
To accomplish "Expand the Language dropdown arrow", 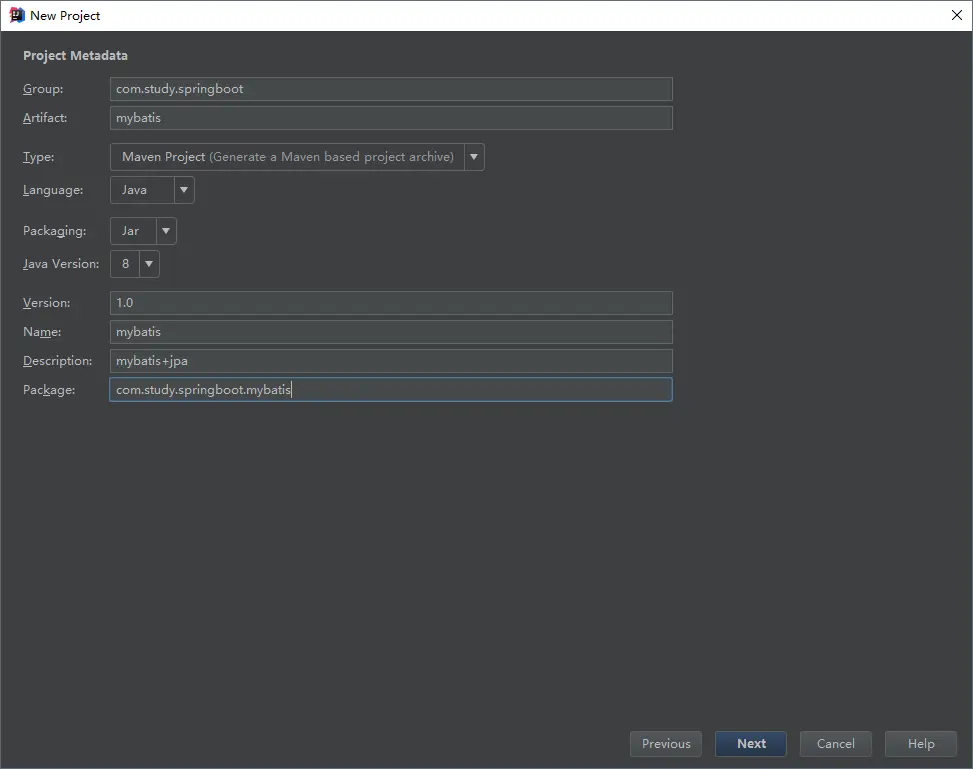I will 184,190.
